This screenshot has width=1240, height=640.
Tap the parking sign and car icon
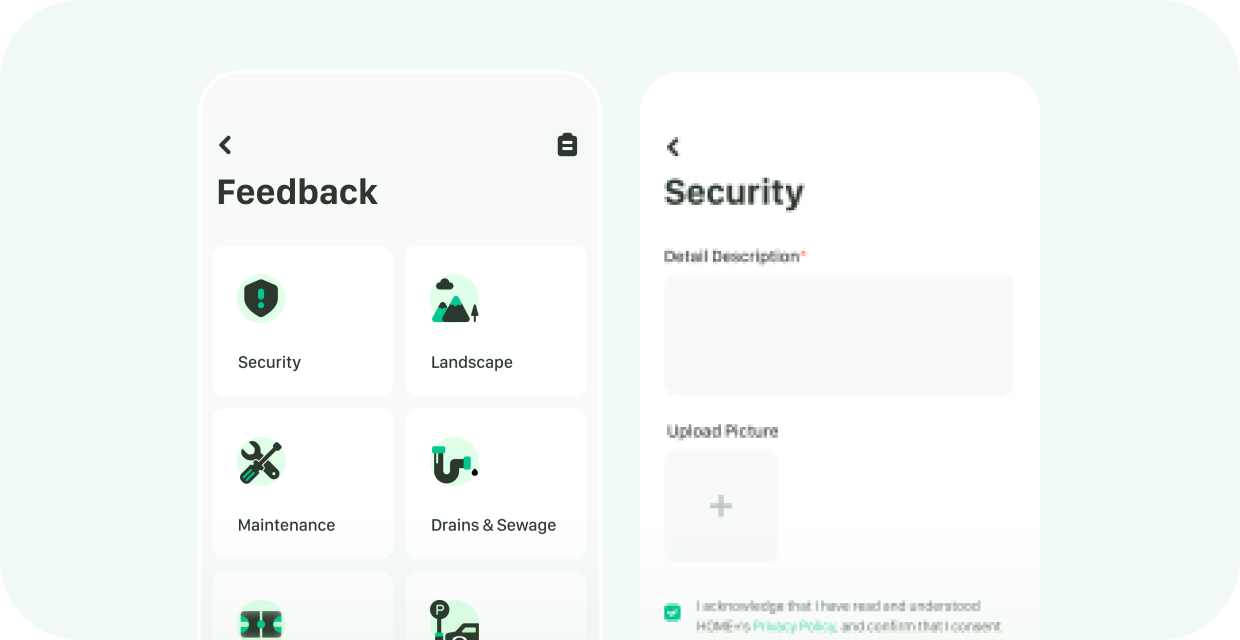[455, 620]
